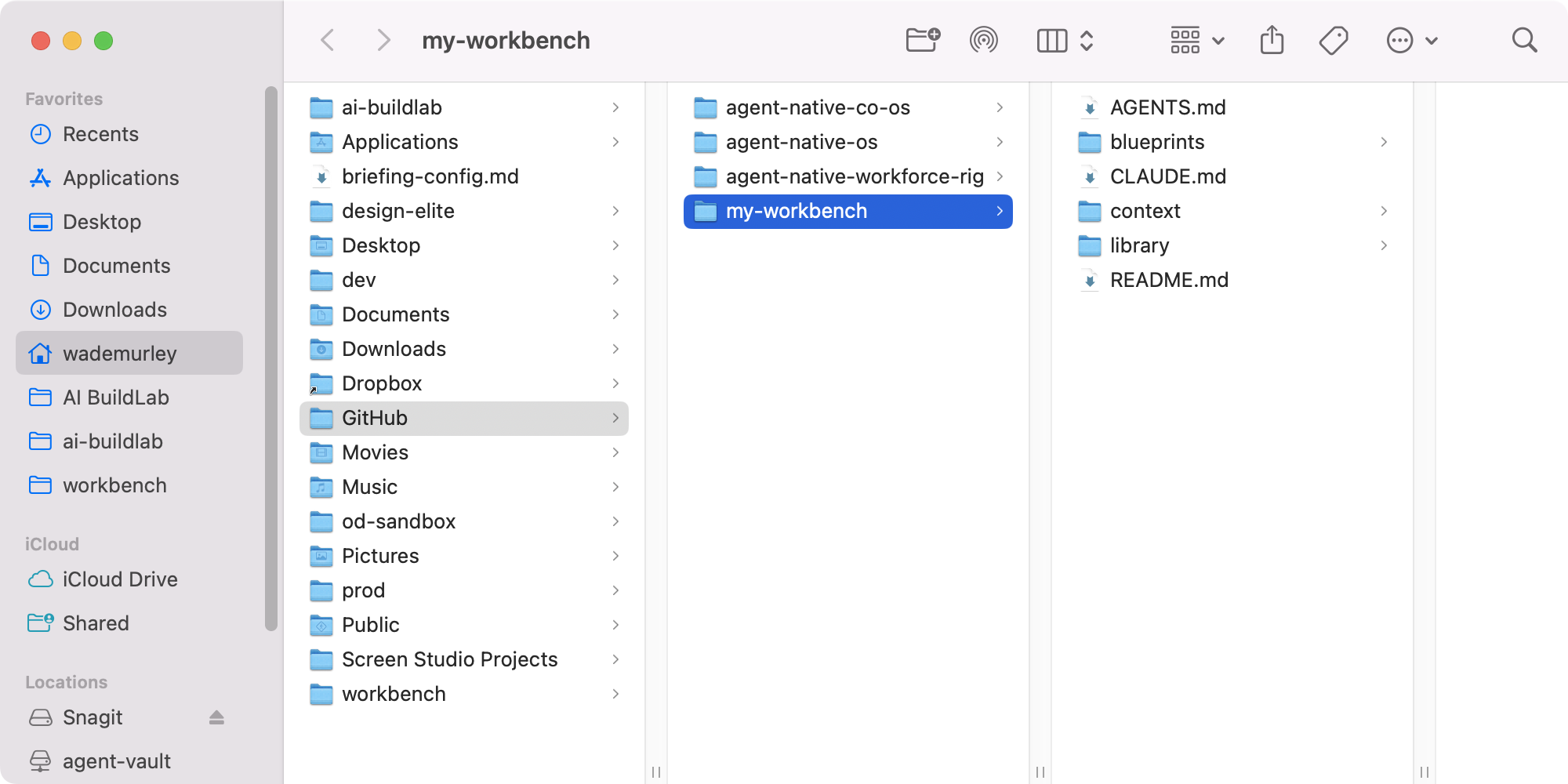Select the agent-native-workforce-rig folder
The image size is (1568, 784).
848,176
